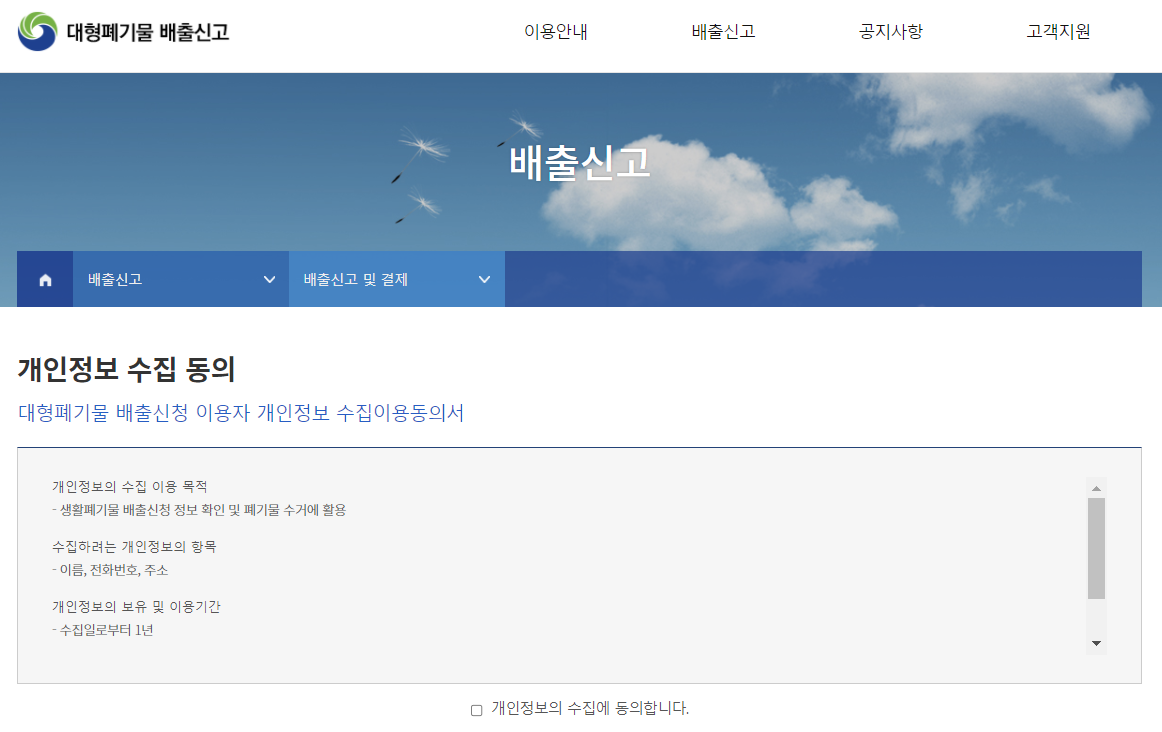Click the consent text scrollbar up arrow

tap(1096, 488)
